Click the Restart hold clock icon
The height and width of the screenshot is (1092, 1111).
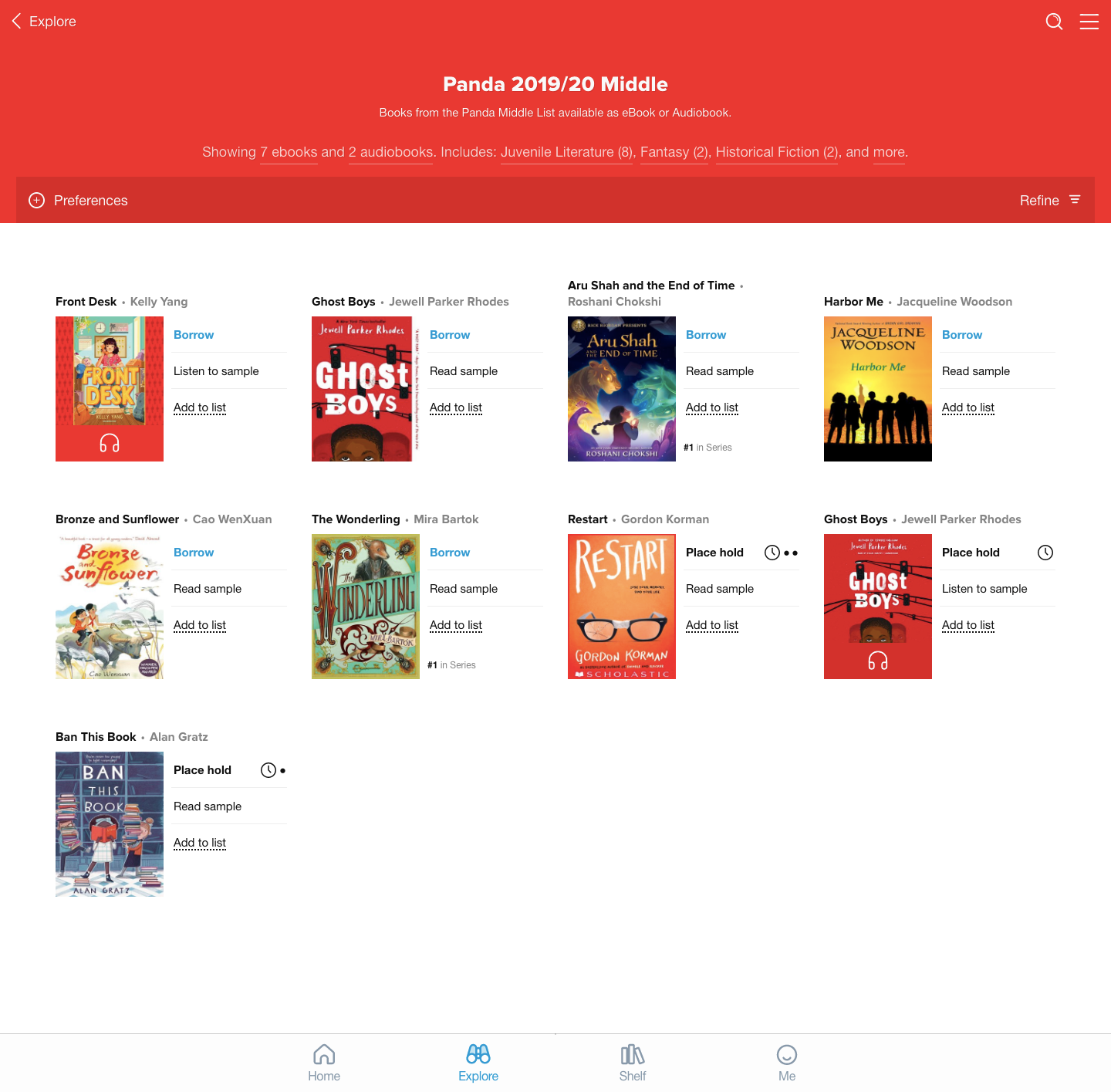coord(772,553)
